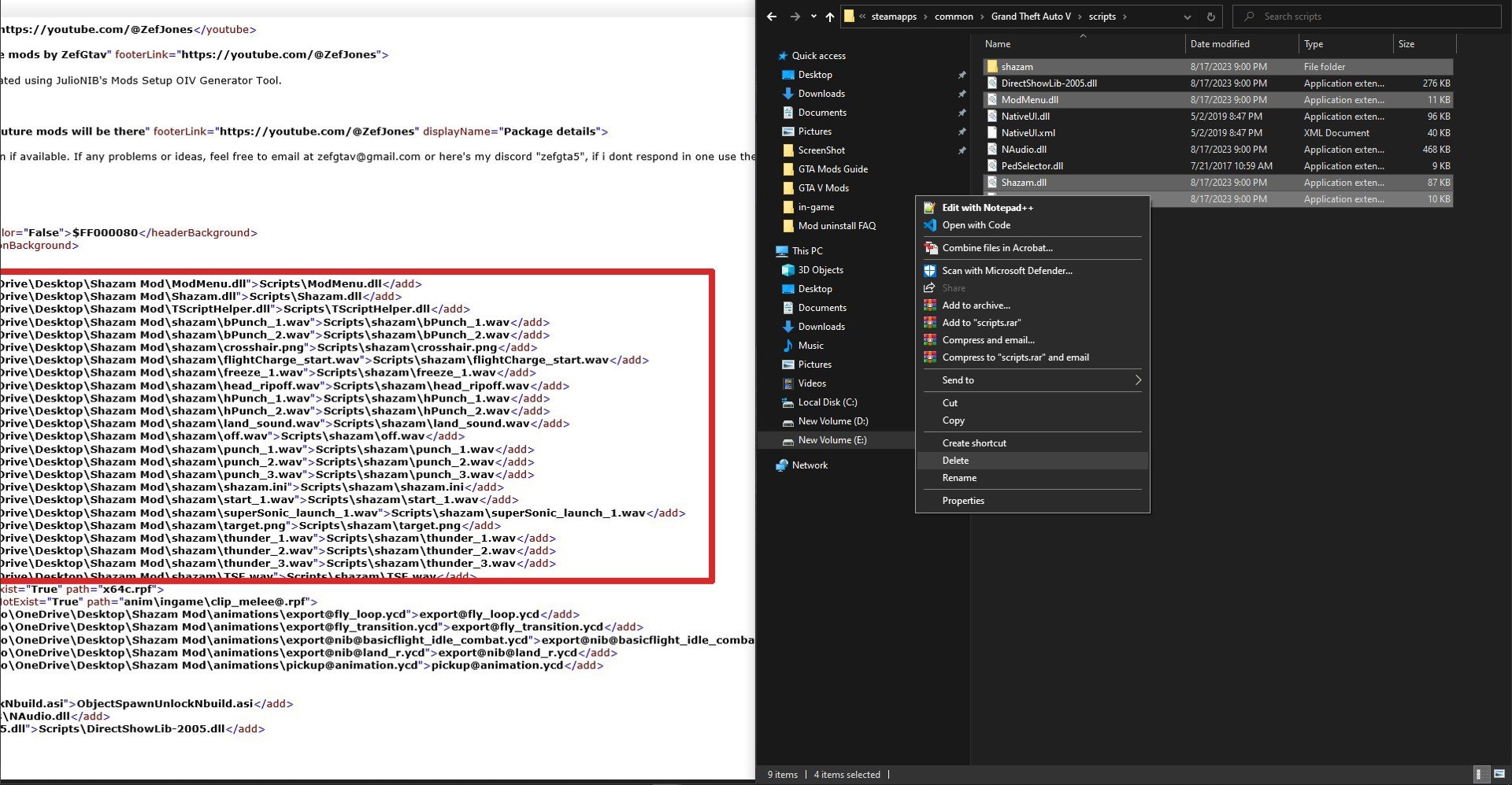Unpin Desktop from Quick access
The height and width of the screenshot is (785, 1512).
(x=962, y=74)
